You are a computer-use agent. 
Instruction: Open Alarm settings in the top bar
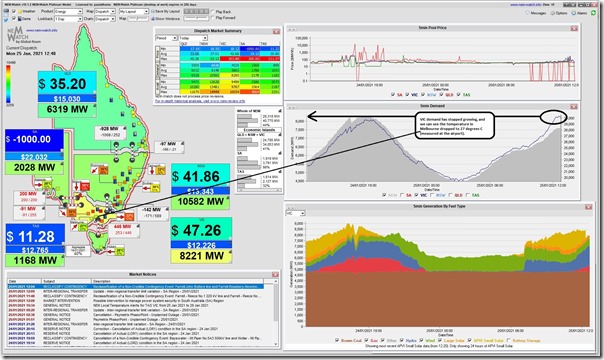tap(579, 13)
